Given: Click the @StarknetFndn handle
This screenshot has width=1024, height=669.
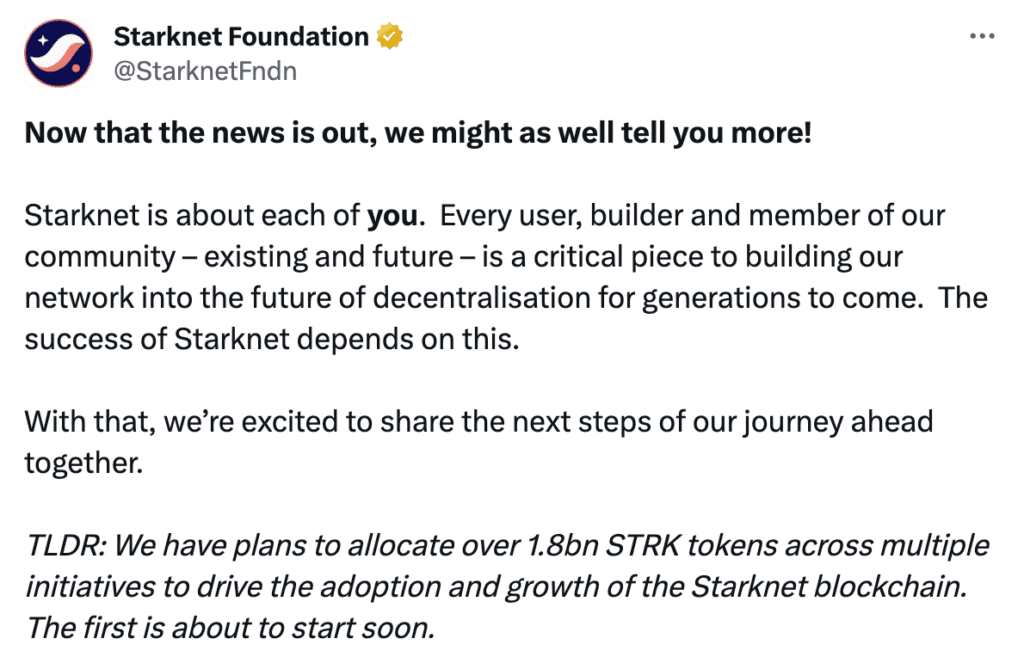Looking at the screenshot, I should pyautogui.click(x=206, y=70).
